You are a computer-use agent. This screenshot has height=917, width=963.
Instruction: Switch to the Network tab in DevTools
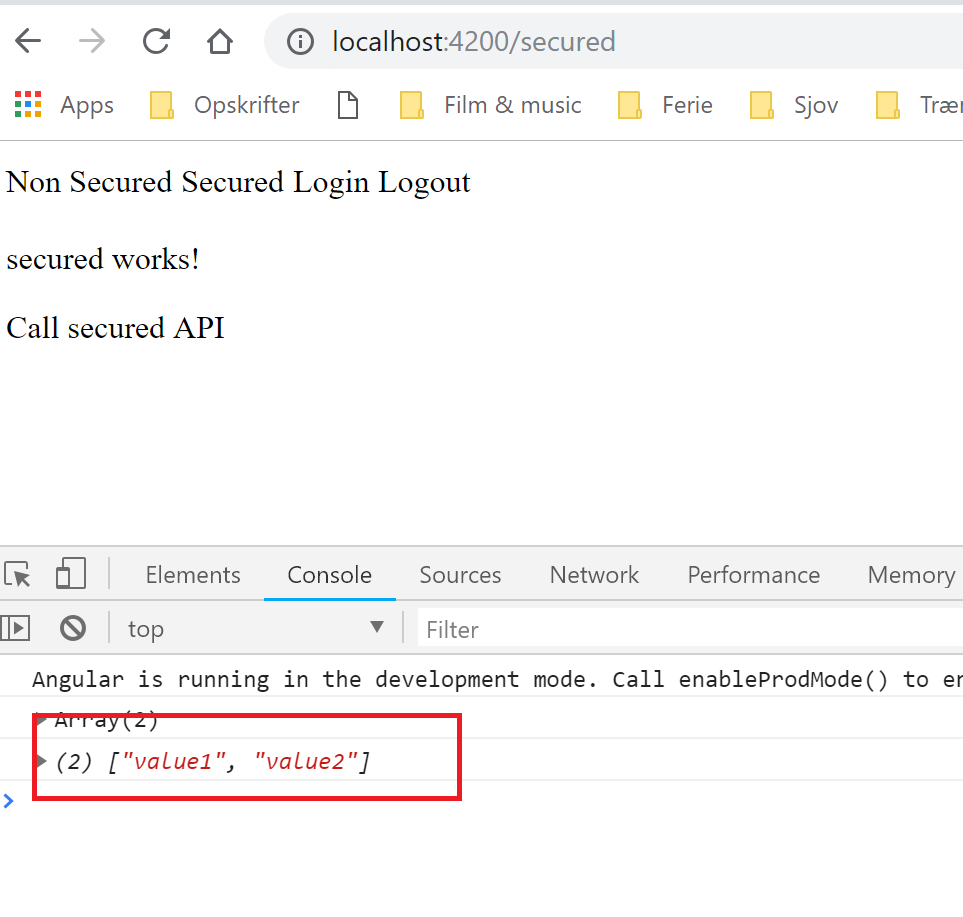(x=593, y=575)
